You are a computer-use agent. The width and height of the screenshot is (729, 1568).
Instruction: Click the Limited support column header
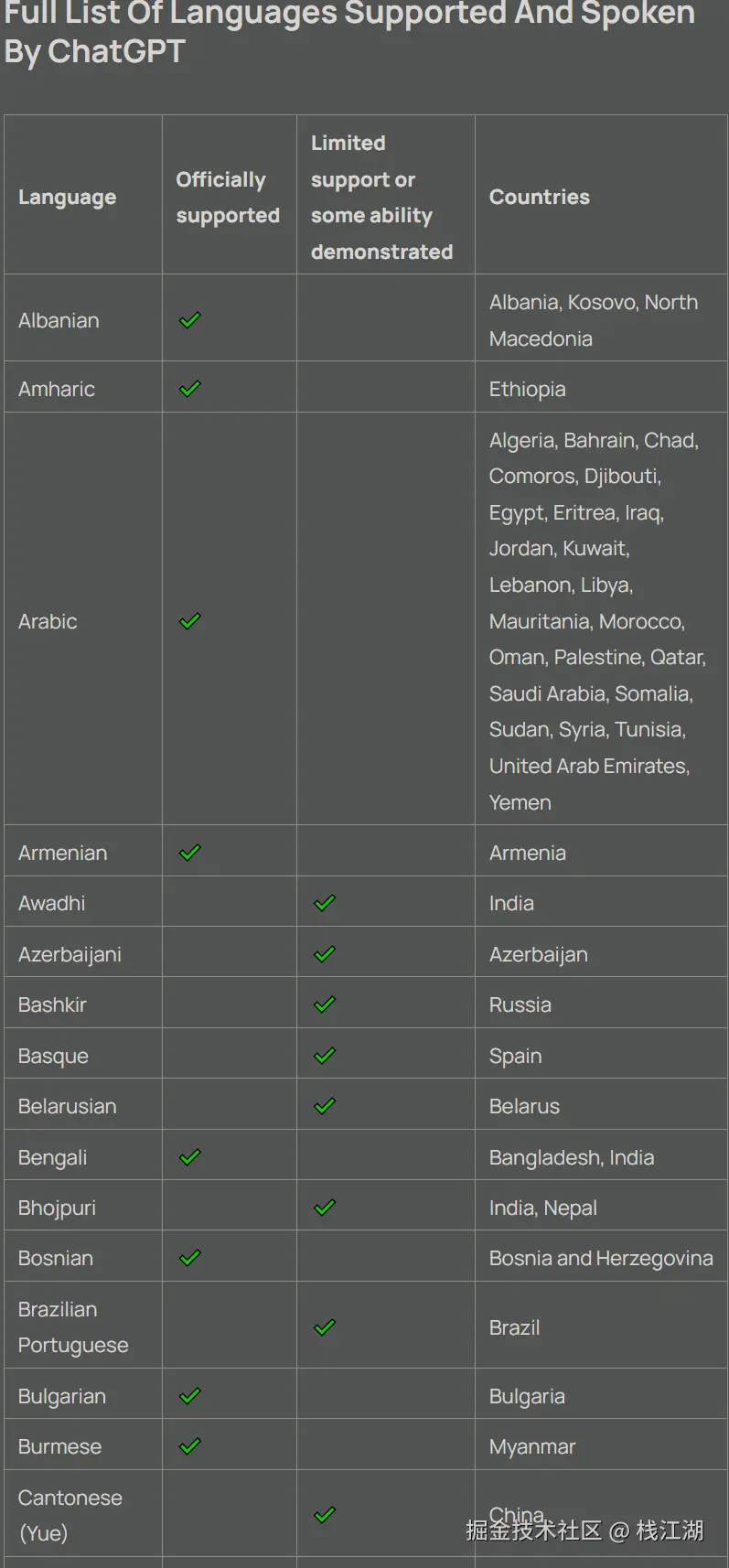(x=381, y=197)
